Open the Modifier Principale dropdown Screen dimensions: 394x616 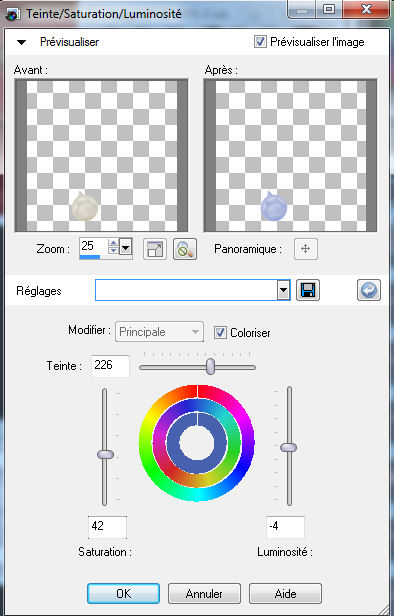coord(159,332)
